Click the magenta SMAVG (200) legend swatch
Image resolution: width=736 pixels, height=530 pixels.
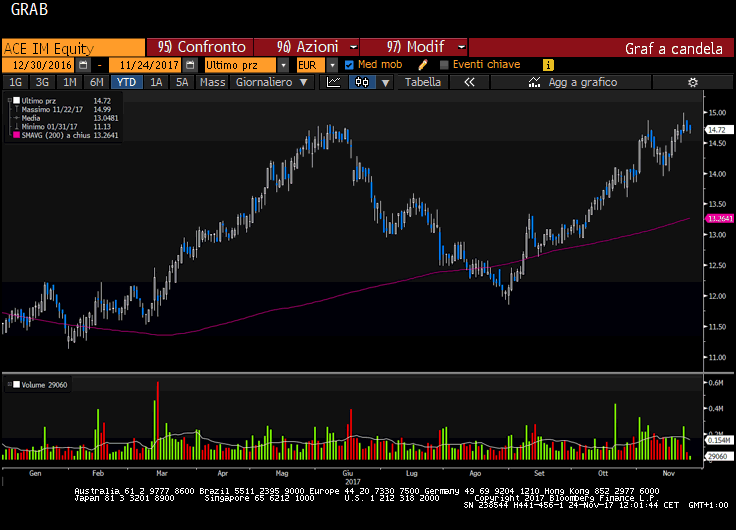point(14,135)
